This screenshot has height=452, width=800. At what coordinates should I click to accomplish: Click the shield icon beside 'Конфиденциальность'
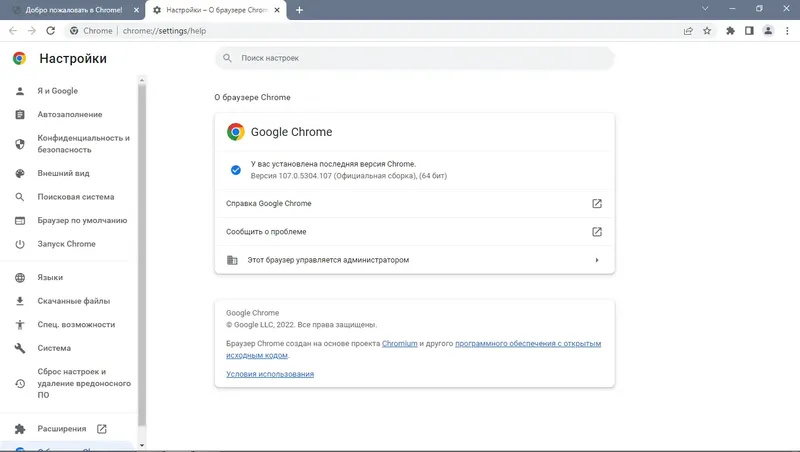[20, 144]
